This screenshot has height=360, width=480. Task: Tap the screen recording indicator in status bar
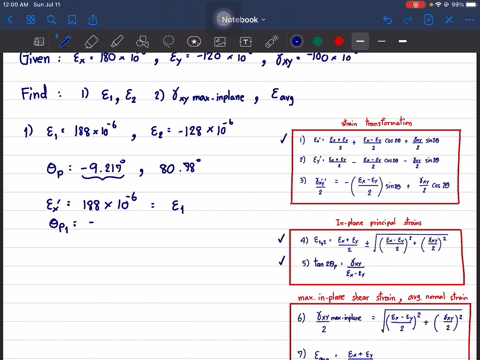coord(416,5)
